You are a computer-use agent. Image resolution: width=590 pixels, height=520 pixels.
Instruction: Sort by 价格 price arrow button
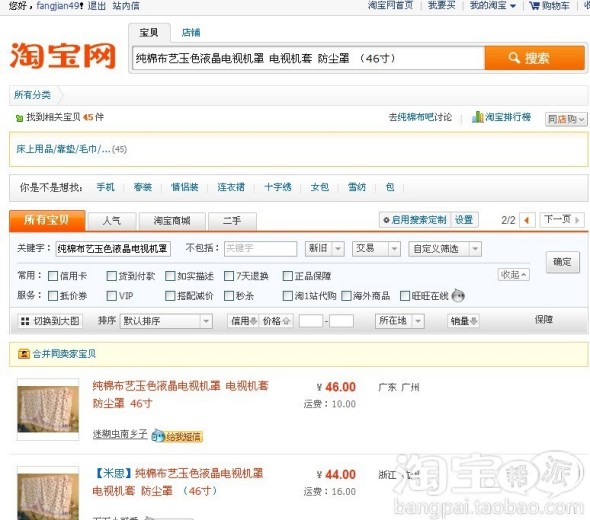(x=276, y=321)
